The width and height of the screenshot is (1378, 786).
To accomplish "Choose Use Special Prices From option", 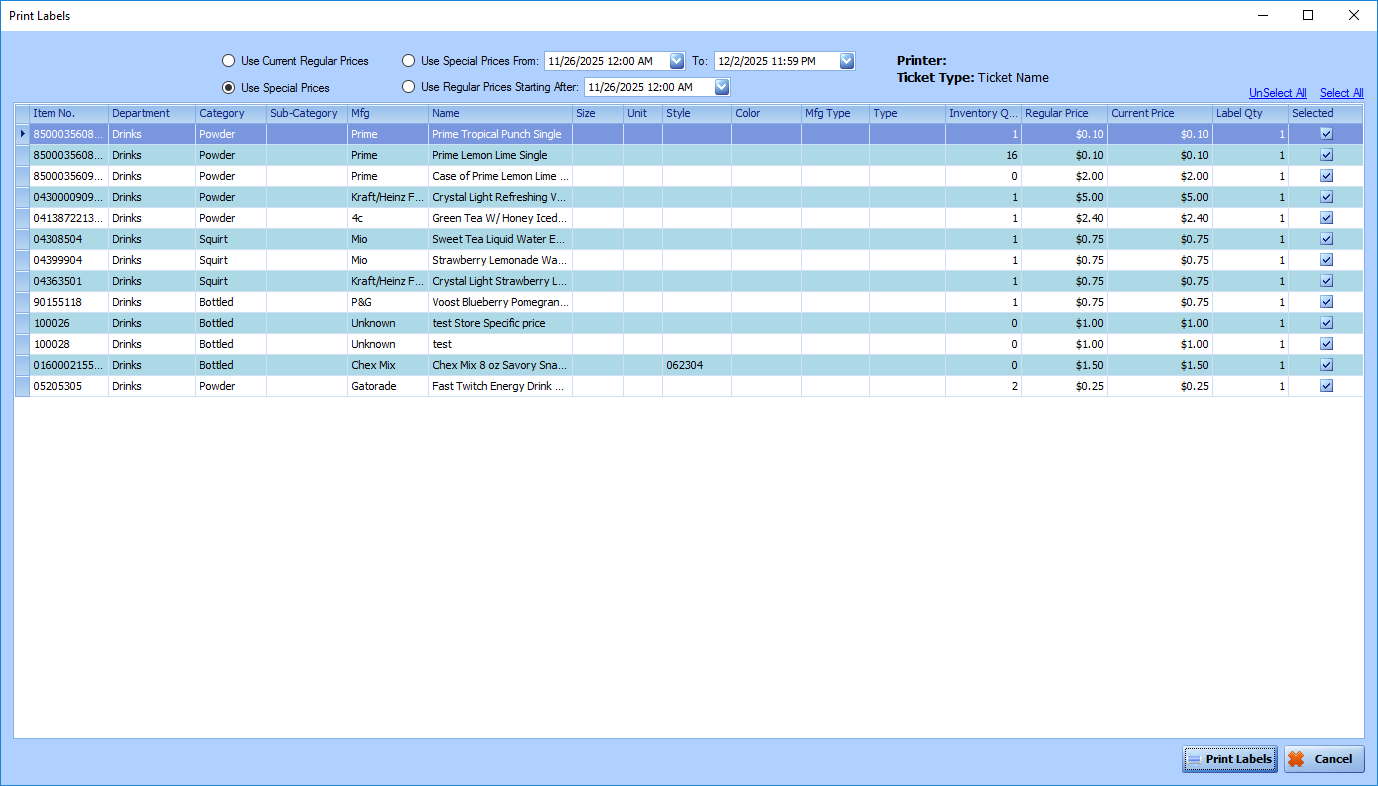I will tap(409, 61).
